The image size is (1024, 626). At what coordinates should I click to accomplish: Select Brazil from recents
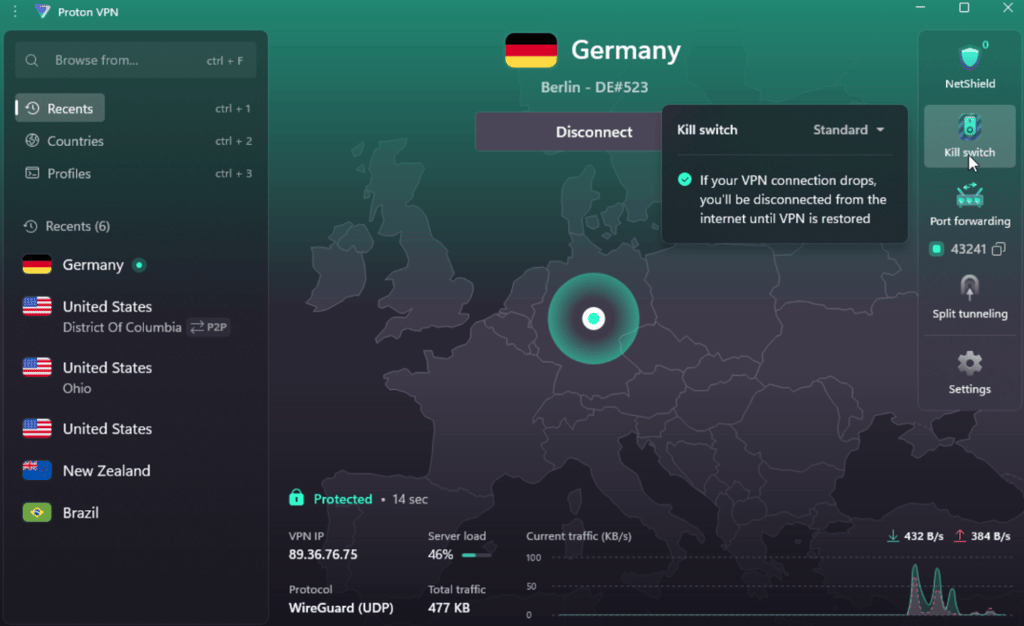point(136,512)
